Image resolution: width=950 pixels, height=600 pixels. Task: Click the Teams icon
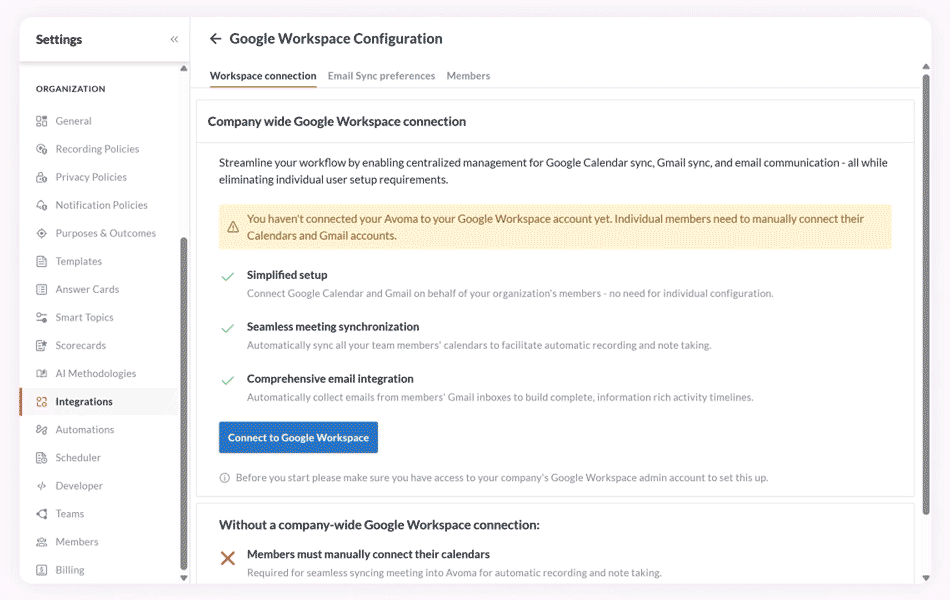(x=41, y=514)
